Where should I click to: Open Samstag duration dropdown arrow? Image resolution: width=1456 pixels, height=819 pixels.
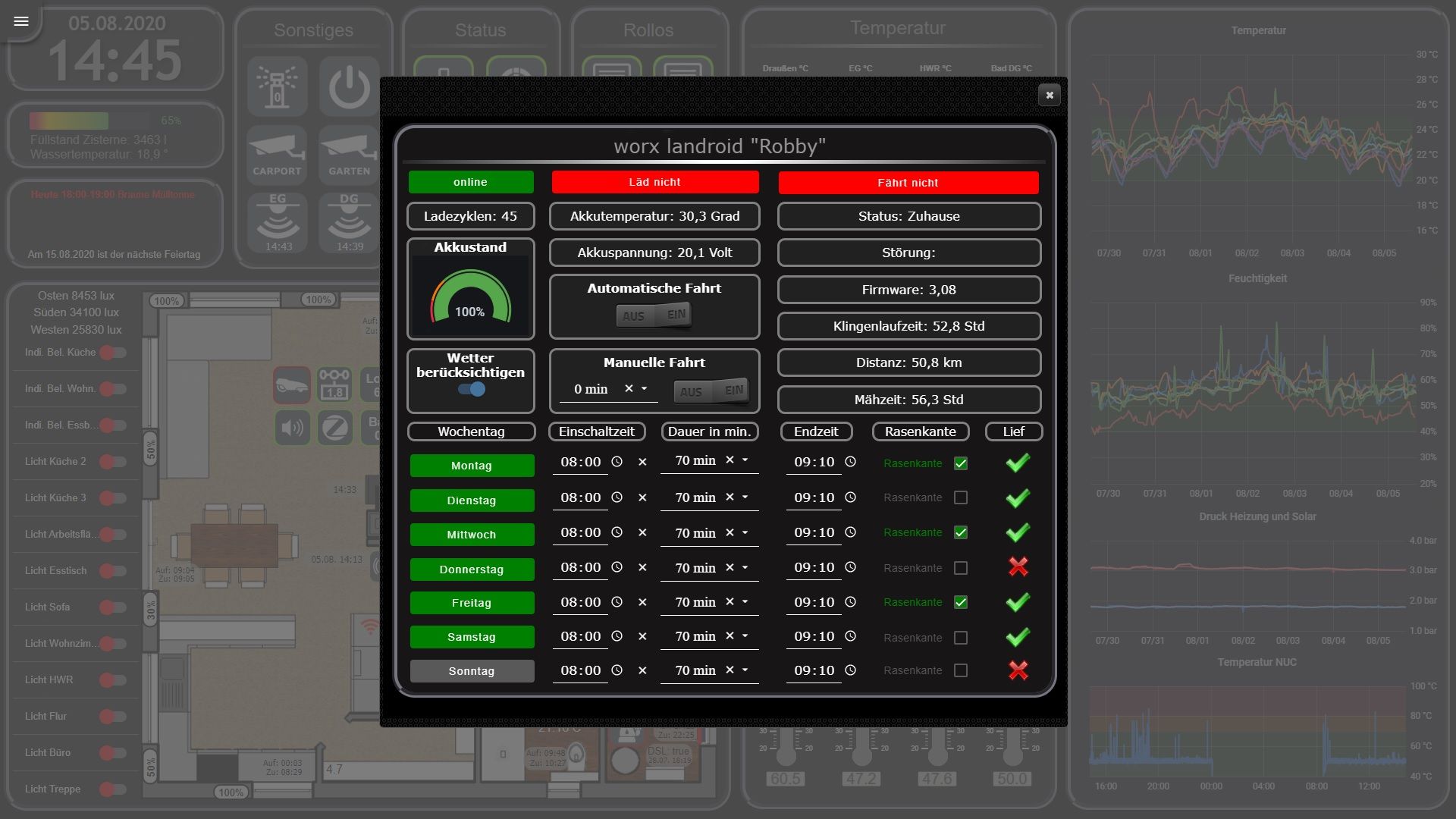tap(745, 635)
